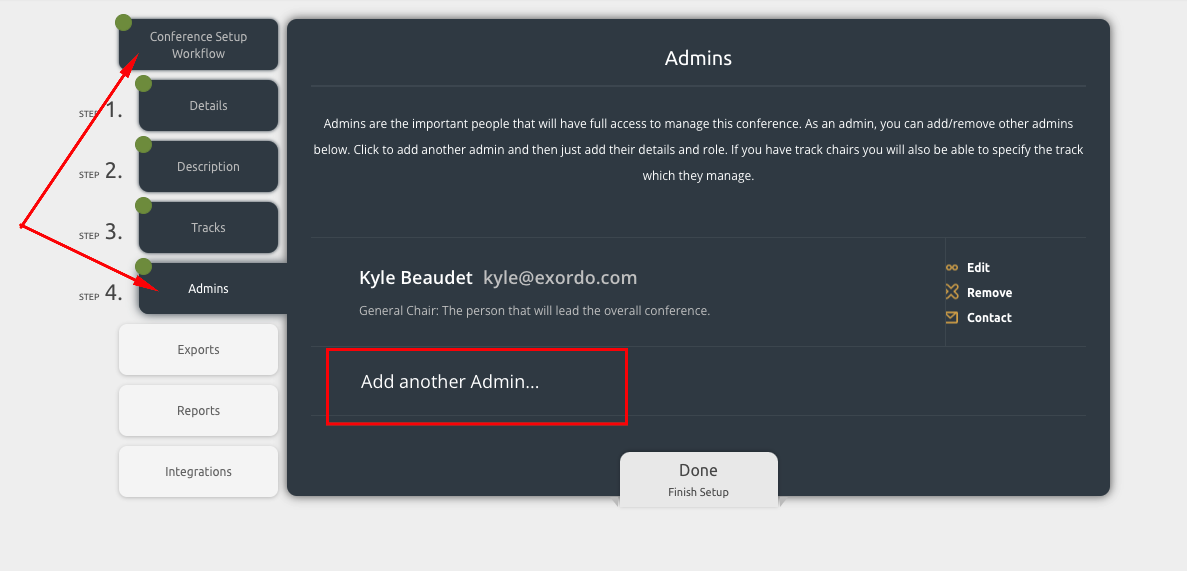Open the Tracks step

[208, 228]
